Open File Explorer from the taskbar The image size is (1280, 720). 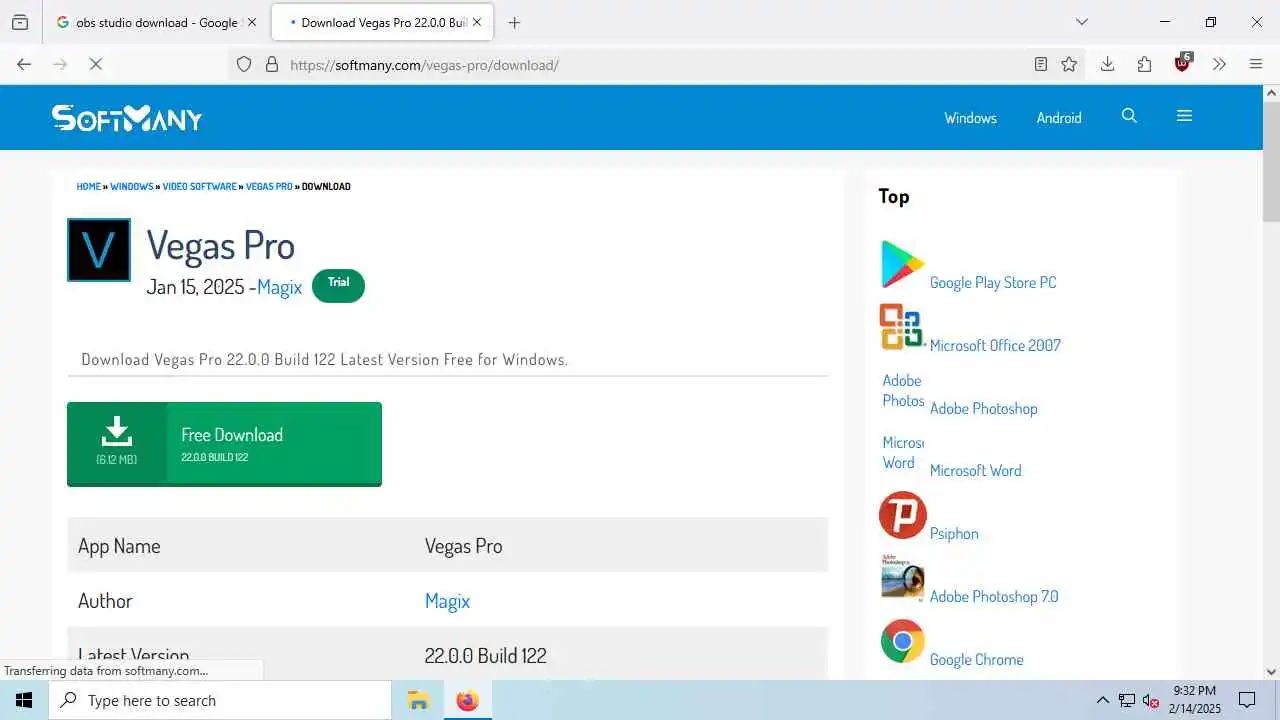point(418,700)
